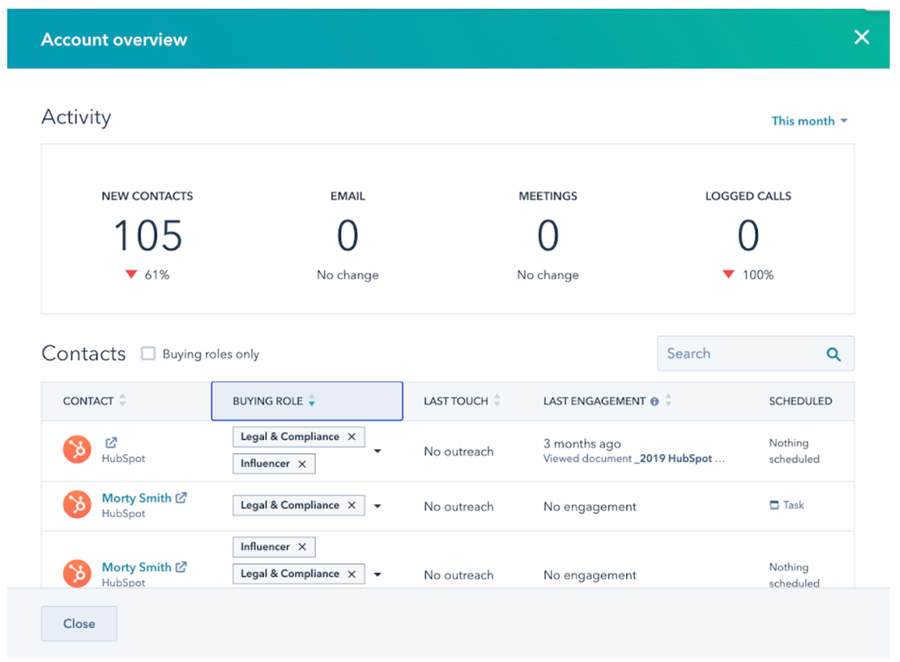Screen dimensions: 900x662
Task: Click the Last Engagement info icon
Action: (654, 401)
